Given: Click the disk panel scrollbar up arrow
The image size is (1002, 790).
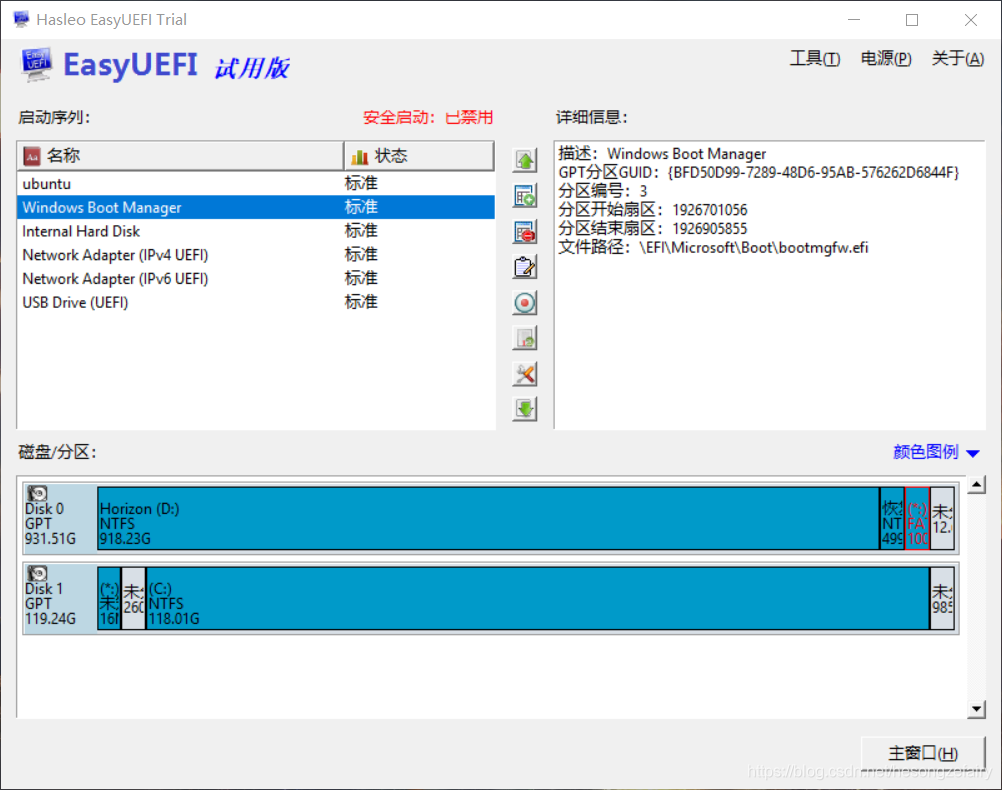Looking at the screenshot, I should click(976, 485).
